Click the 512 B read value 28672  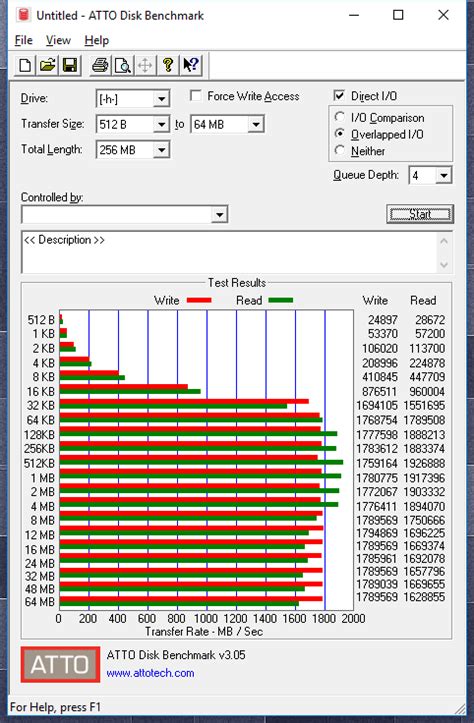(x=430, y=320)
